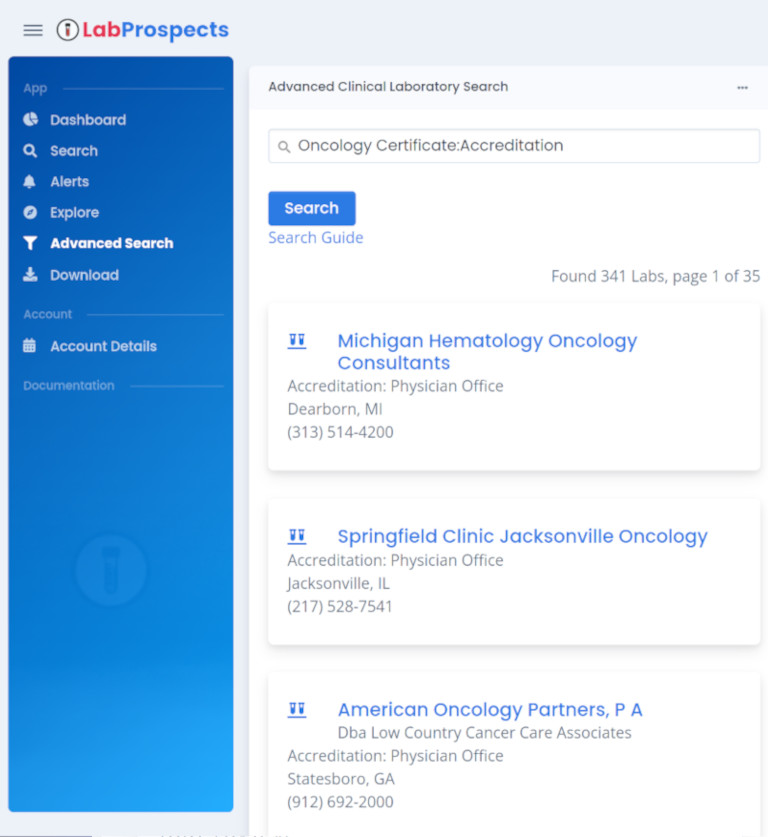Image resolution: width=768 pixels, height=837 pixels.
Task: Click the magnifier icon inside search field
Action: [x=284, y=146]
